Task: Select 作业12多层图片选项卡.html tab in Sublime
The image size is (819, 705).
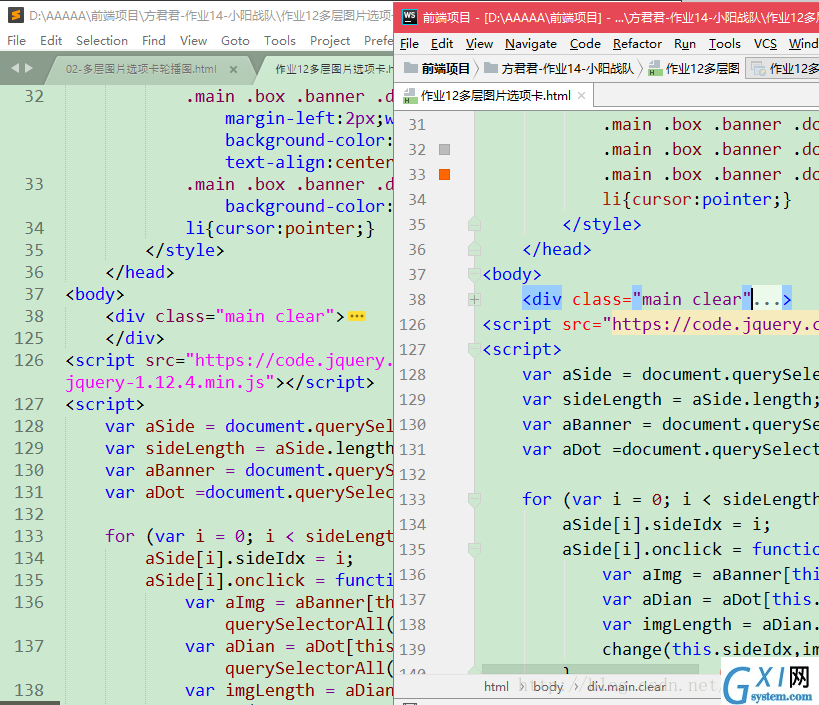Action: [333, 69]
